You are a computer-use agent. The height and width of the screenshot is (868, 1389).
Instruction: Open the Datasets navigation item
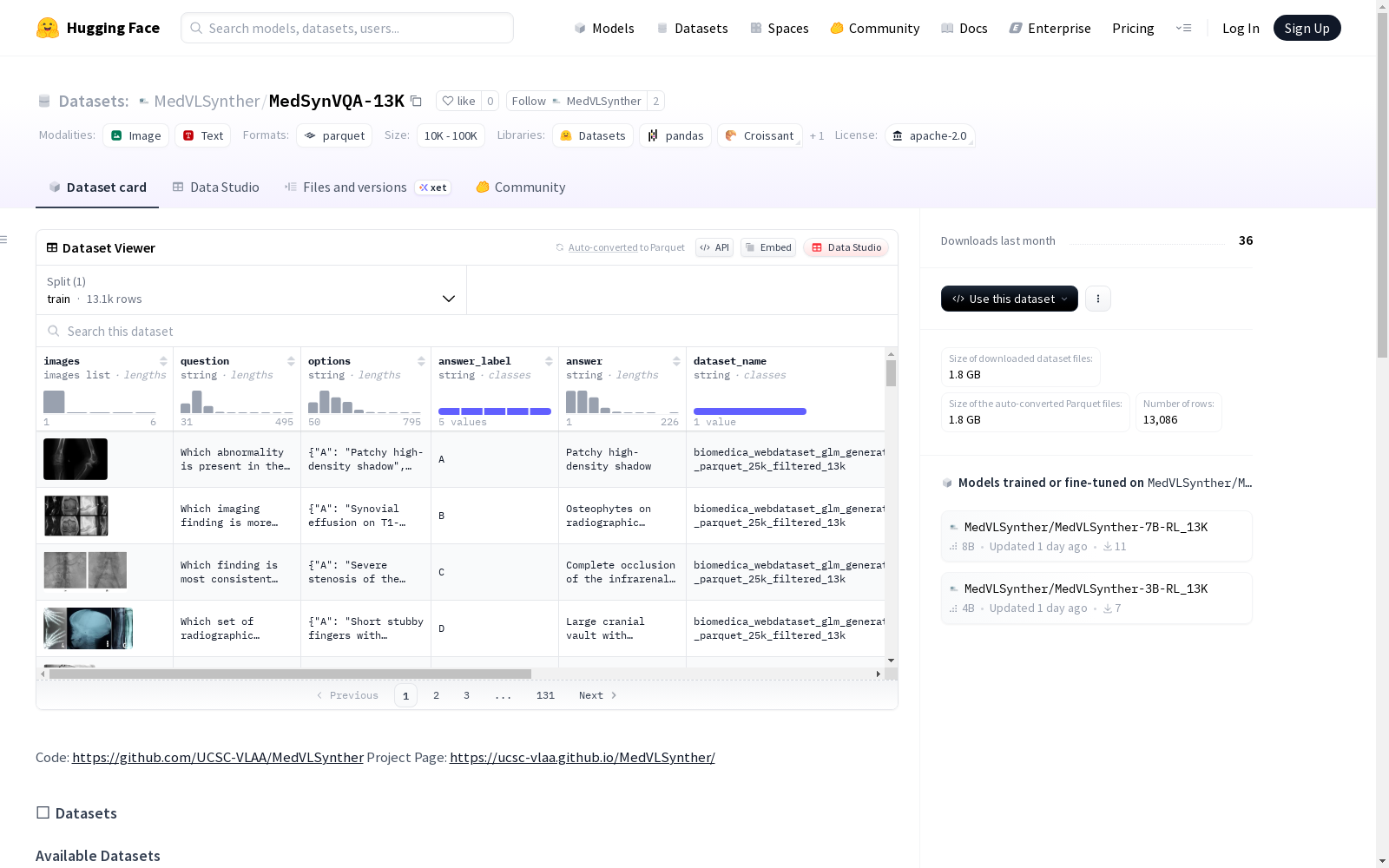click(x=692, y=28)
